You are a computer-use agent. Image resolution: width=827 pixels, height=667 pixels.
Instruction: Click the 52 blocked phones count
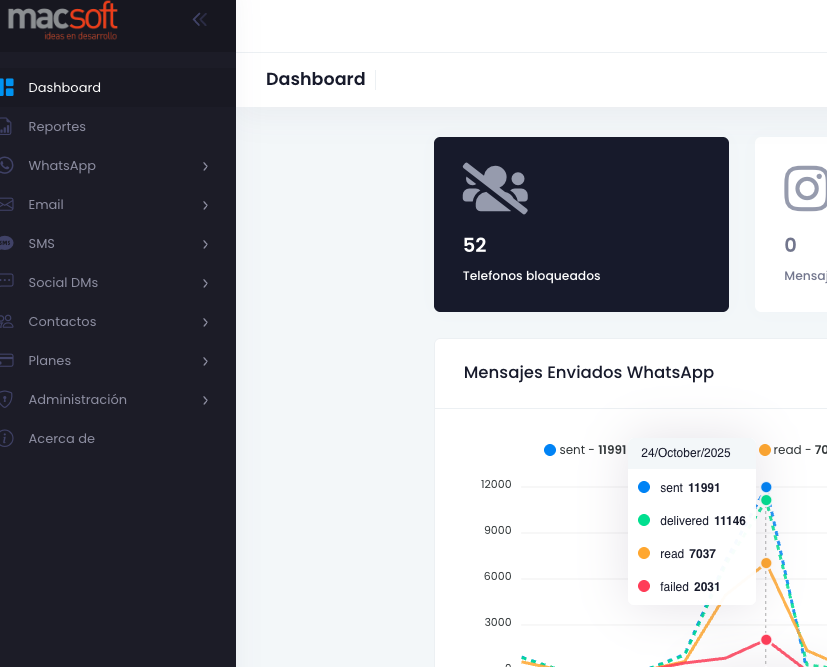tap(475, 245)
